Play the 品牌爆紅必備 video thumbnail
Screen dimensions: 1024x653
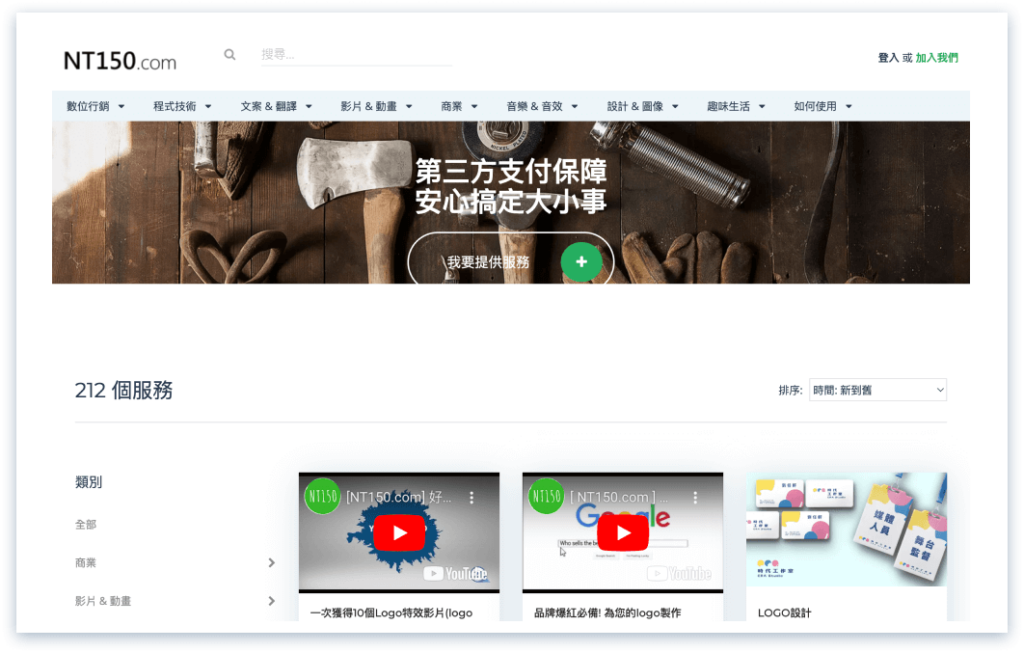tap(623, 533)
